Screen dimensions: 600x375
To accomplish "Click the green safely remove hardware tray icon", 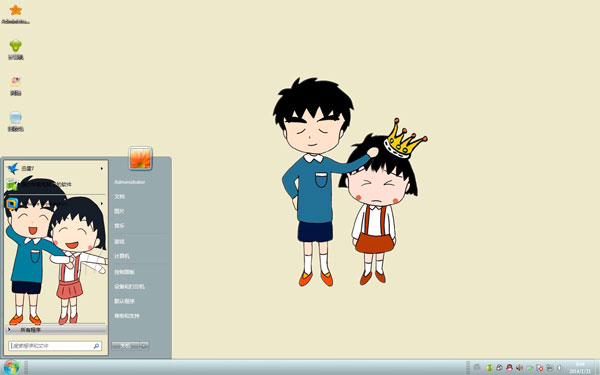I will (x=530, y=368).
